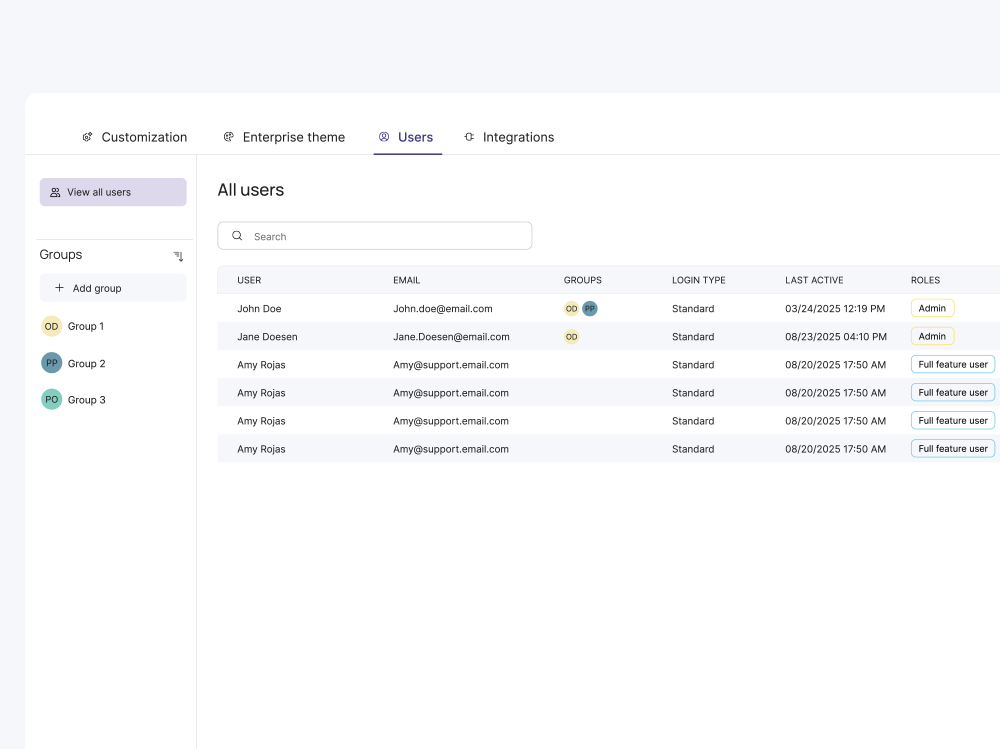Image resolution: width=1000 pixels, height=749 pixels.
Task: Click the EMAIL column header
Action: (x=406, y=280)
